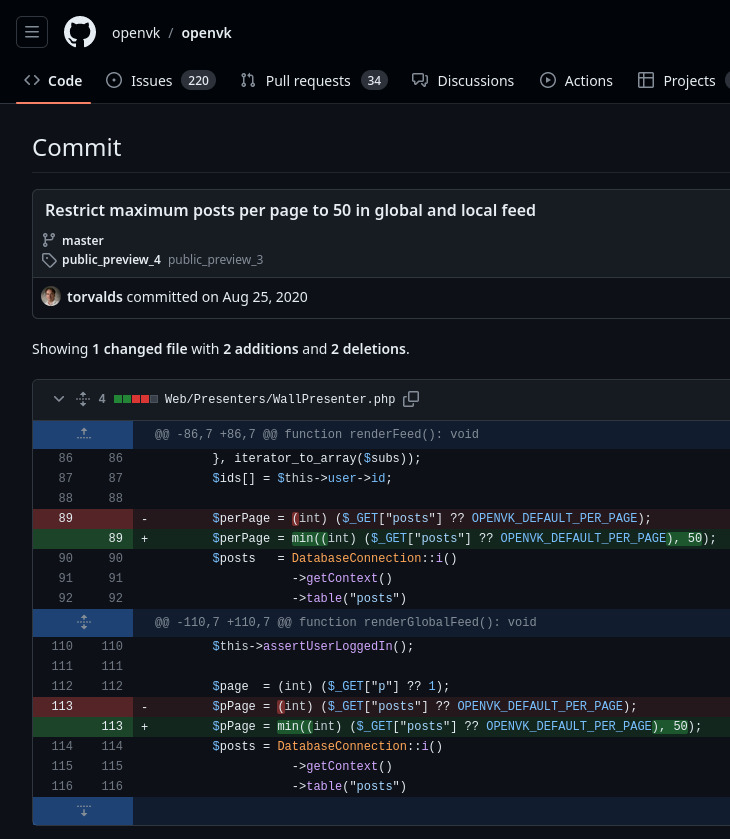The height and width of the screenshot is (839, 730).
Task: Expand all lines icon in file header
Action: click(x=83, y=399)
